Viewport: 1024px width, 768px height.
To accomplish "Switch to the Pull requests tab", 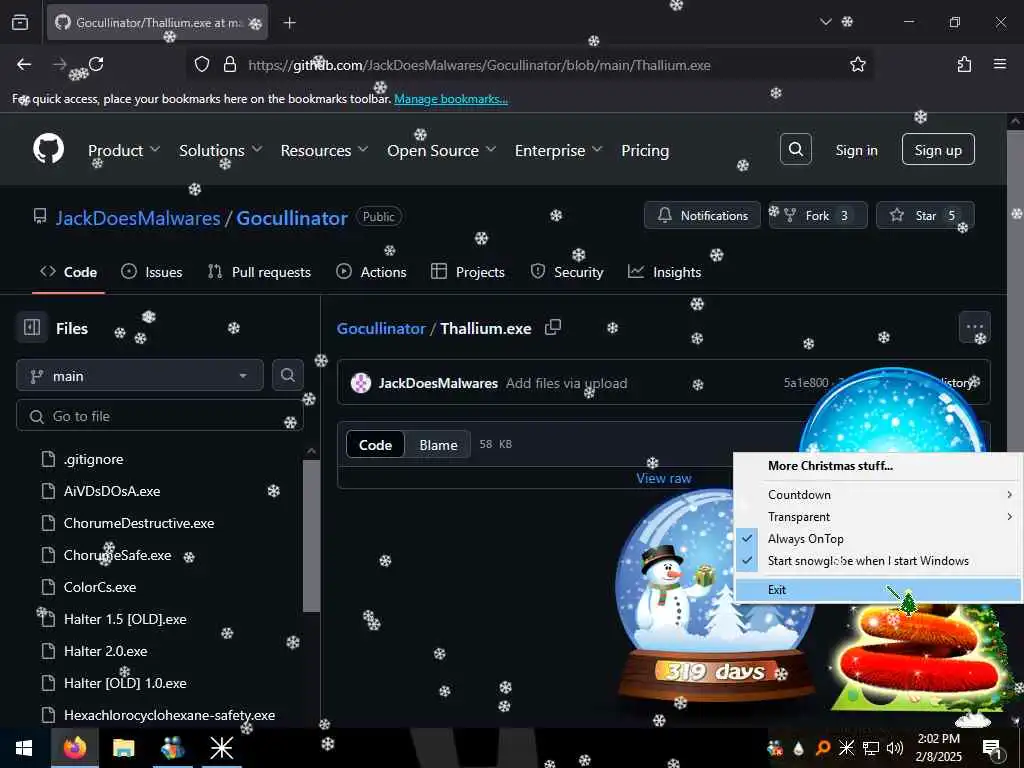I will [x=259, y=272].
